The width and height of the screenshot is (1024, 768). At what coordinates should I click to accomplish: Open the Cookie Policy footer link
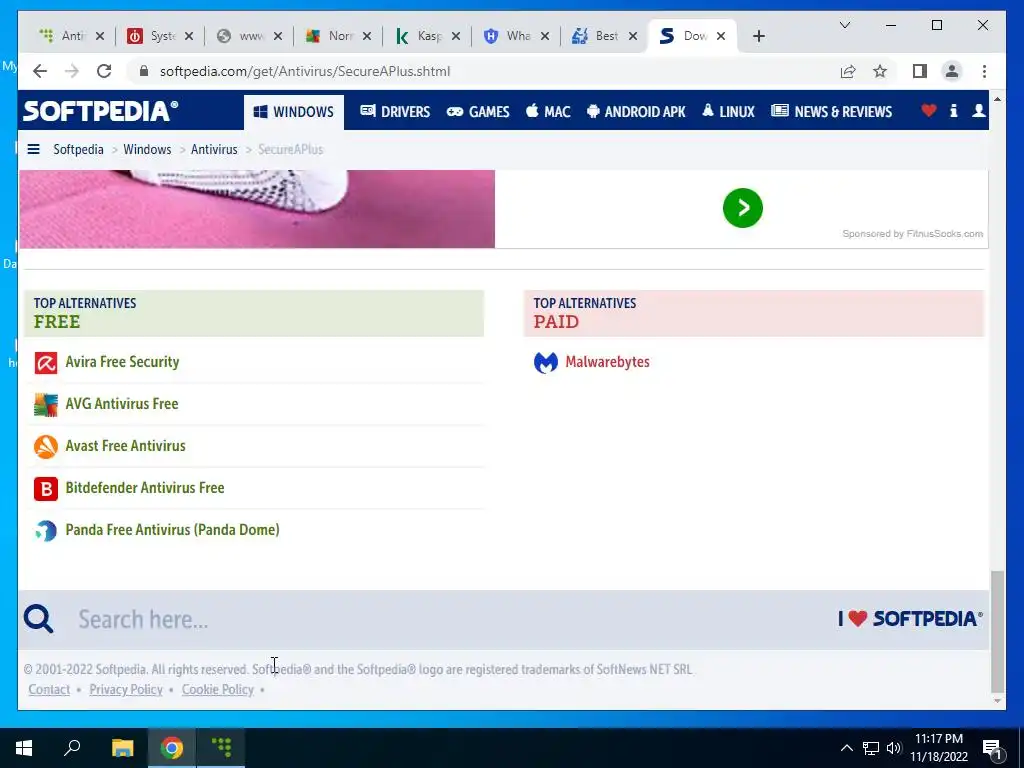[217, 690]
